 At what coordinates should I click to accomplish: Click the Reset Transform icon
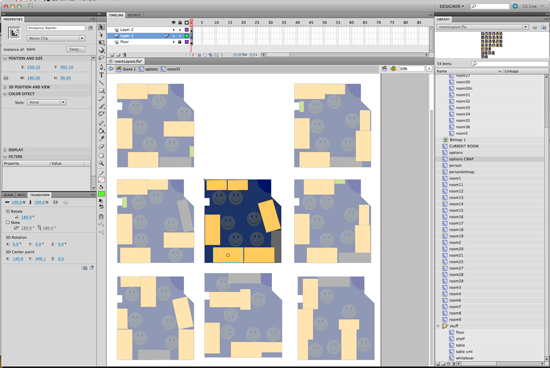tap(92, 268)
